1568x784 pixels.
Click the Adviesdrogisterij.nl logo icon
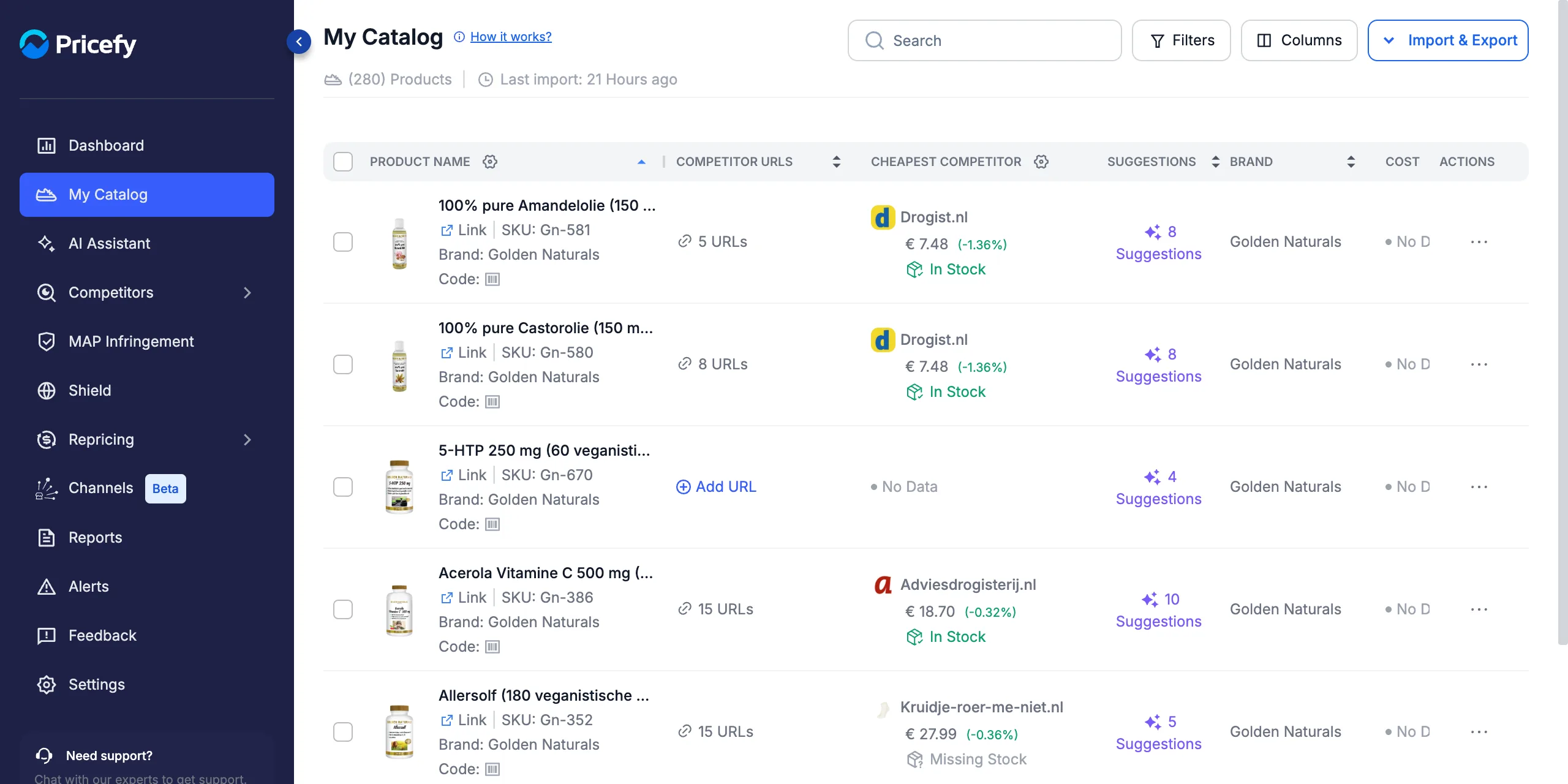pos(883,585)
